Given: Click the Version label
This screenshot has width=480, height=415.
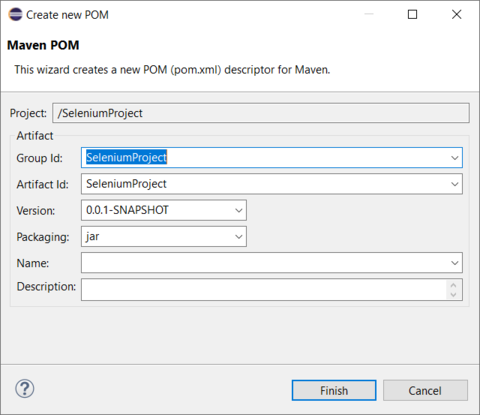Looking at the screenshot, I should tap(36, 211).
